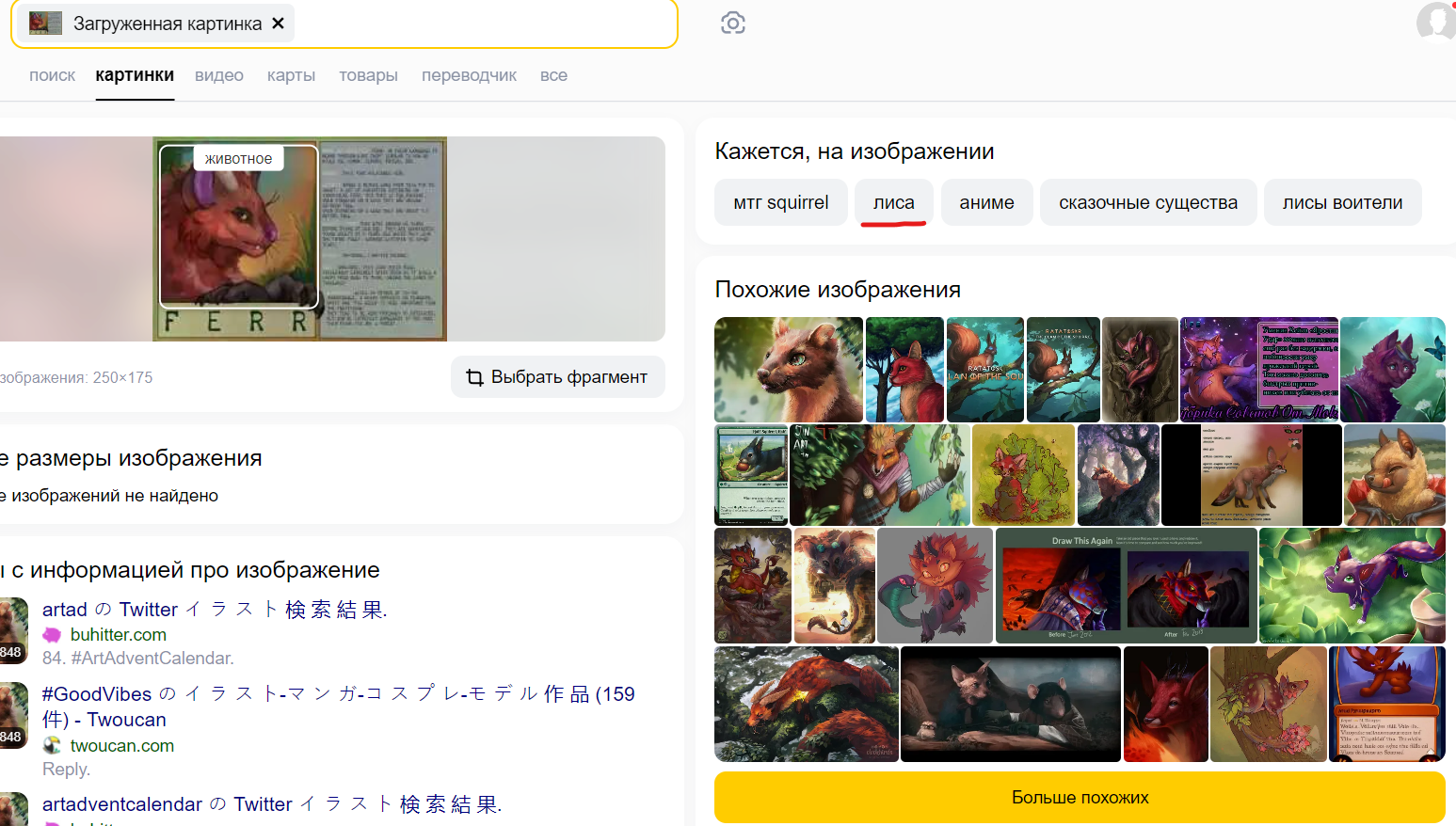
Task: Open the green card game thumbnail
Action: click(x=751, y=475)
